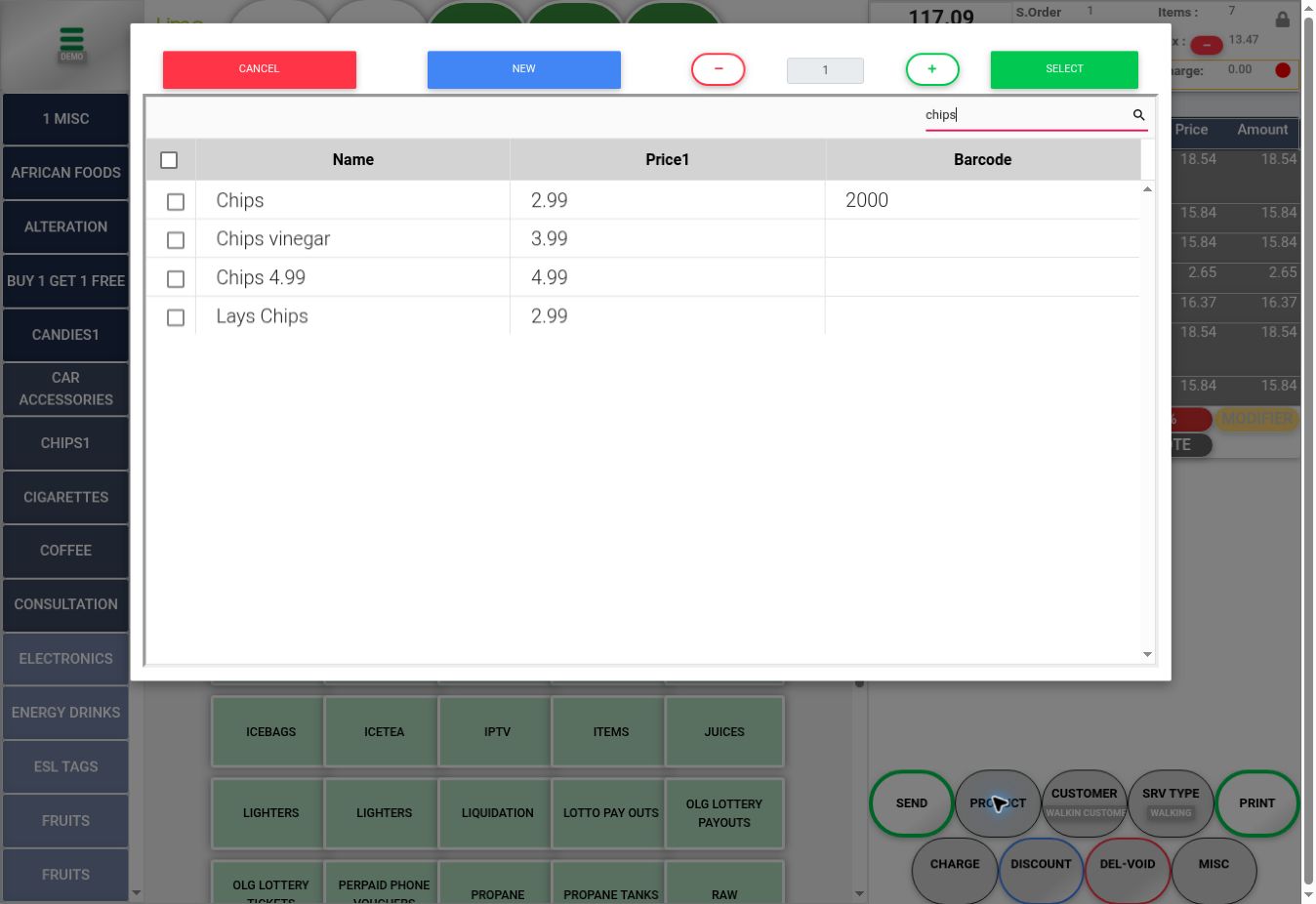Select the LOTTO PAY OUTS tile

[611, 812]
